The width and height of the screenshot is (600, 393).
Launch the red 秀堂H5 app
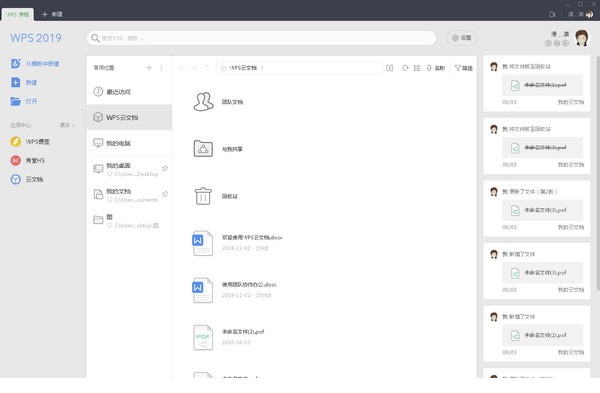[x=16, y=160]
